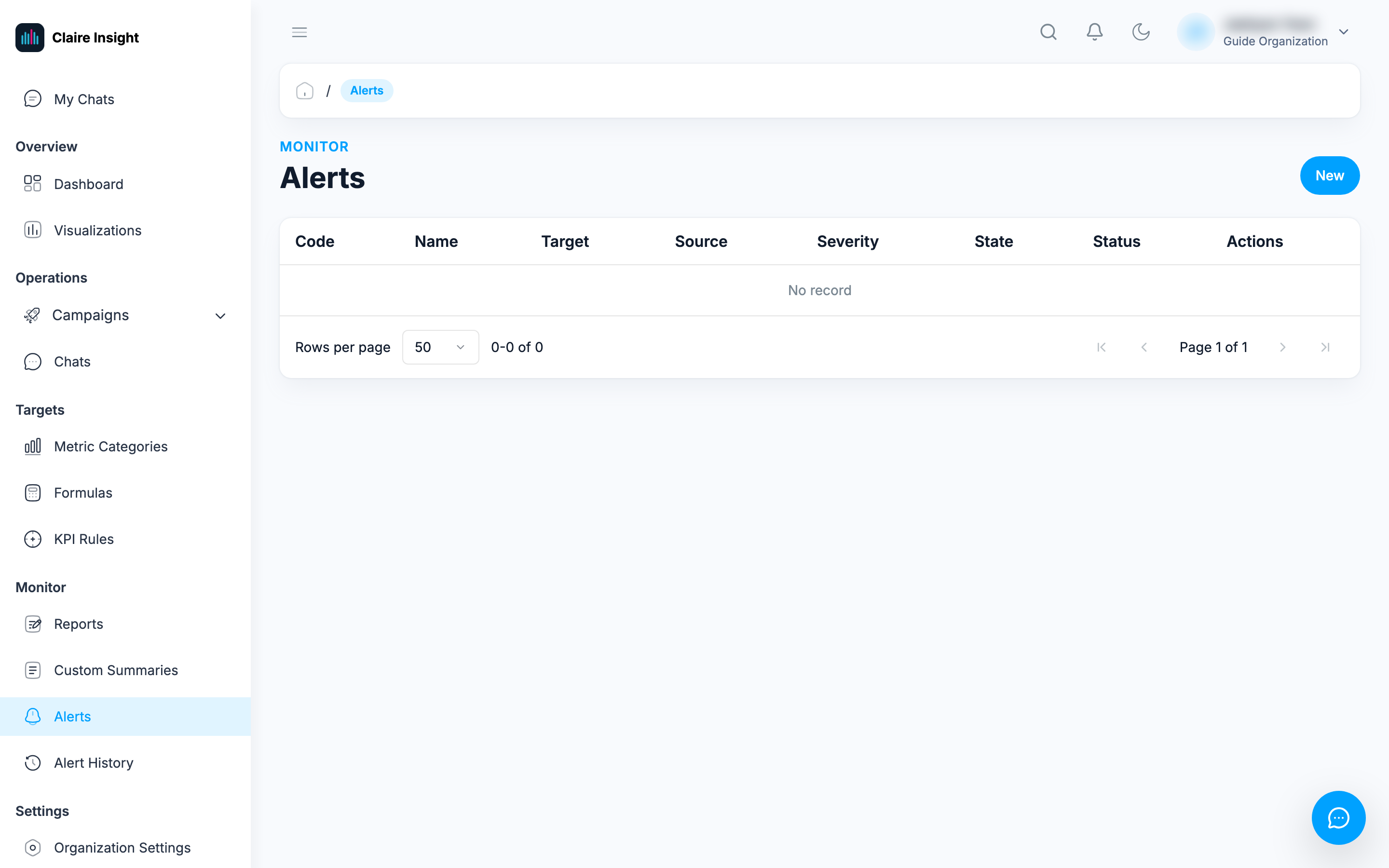Switch to dark mode with moon icon

tap(1141, 31)
